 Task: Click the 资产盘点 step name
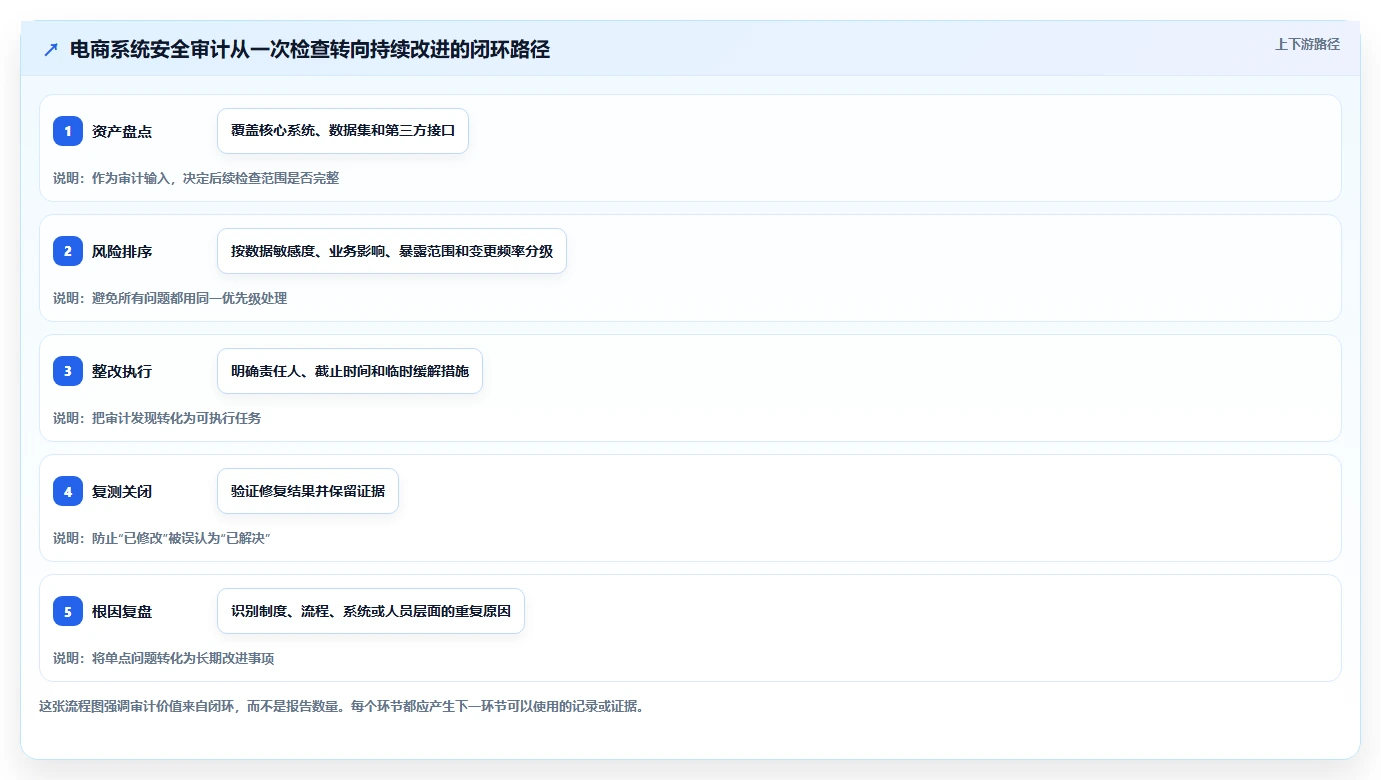pyautogui.click(x=122, y=131)
